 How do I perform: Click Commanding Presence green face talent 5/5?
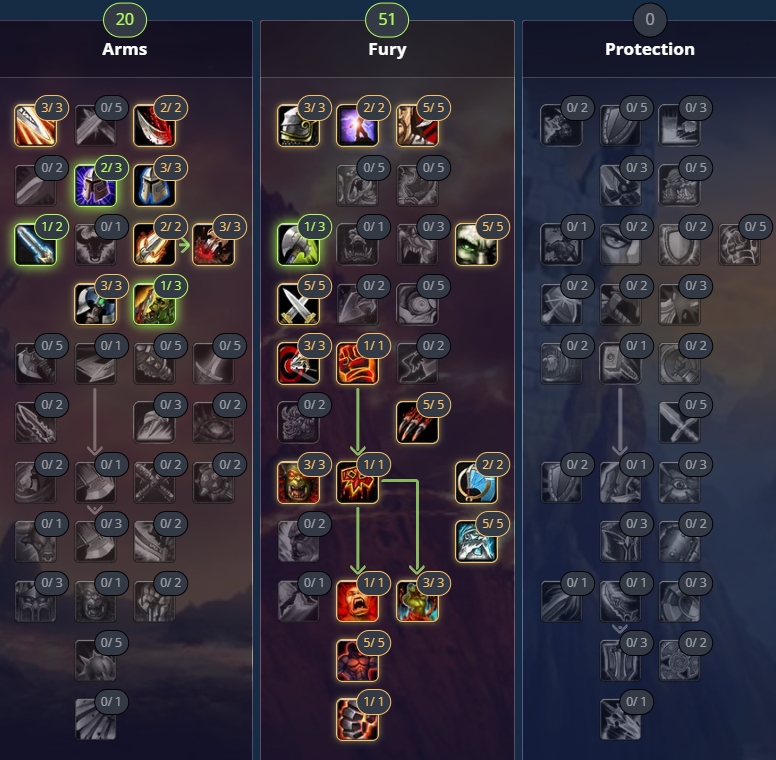tap(476, 244)
